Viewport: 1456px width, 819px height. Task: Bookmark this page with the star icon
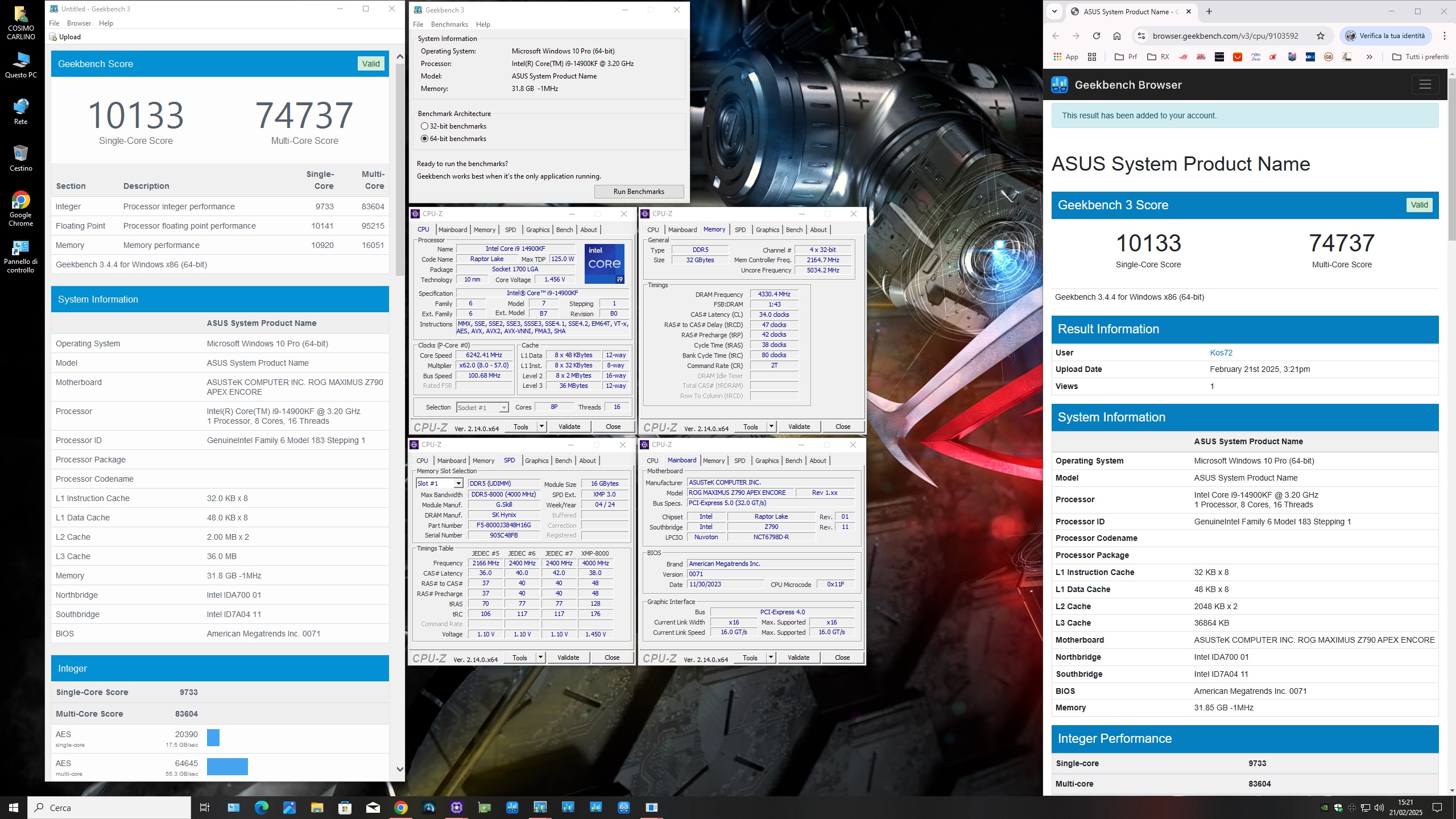(x=1321, y=36)
